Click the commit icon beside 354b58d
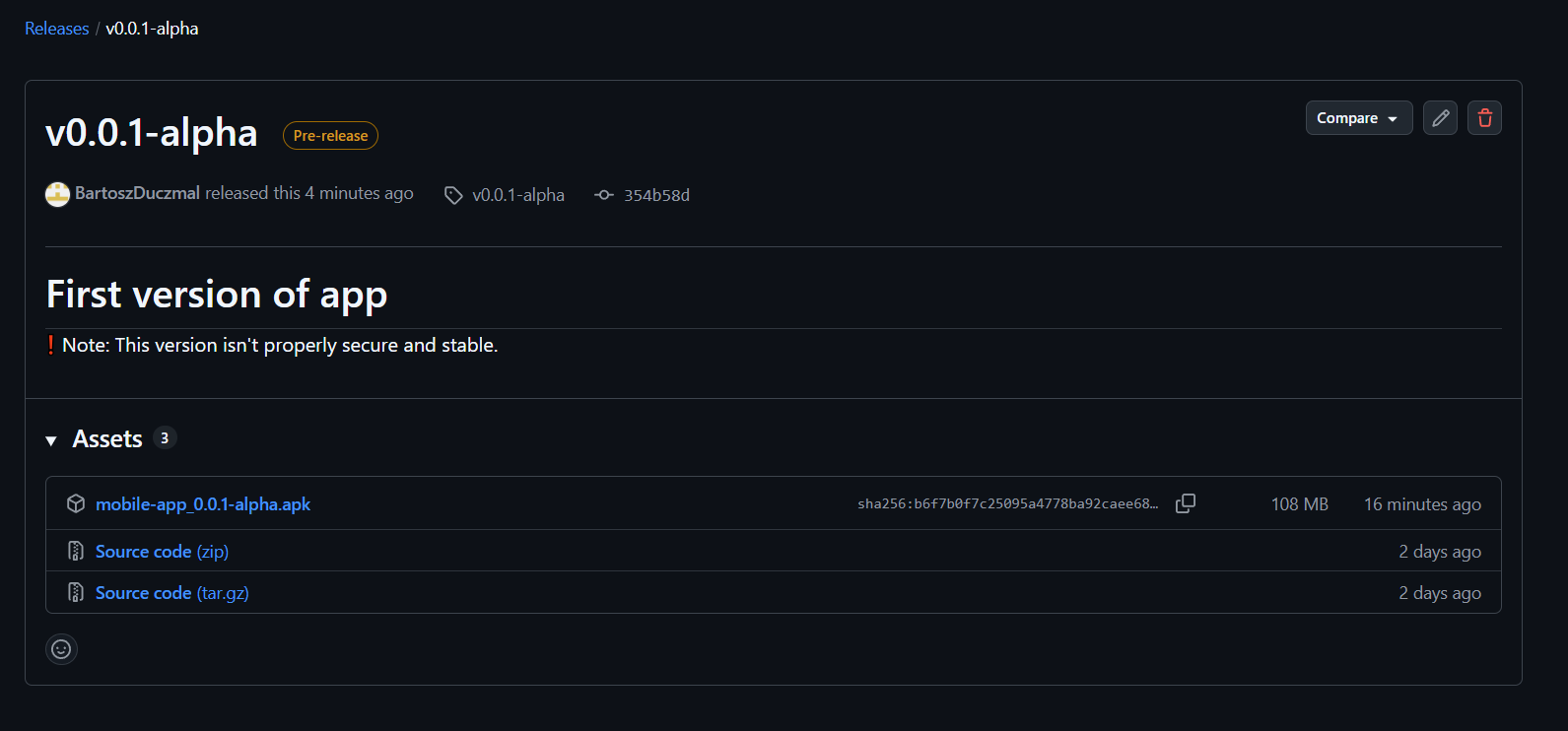Image resolution: width=1568 pixels, height=731 pixels. (x=604, y=195)
